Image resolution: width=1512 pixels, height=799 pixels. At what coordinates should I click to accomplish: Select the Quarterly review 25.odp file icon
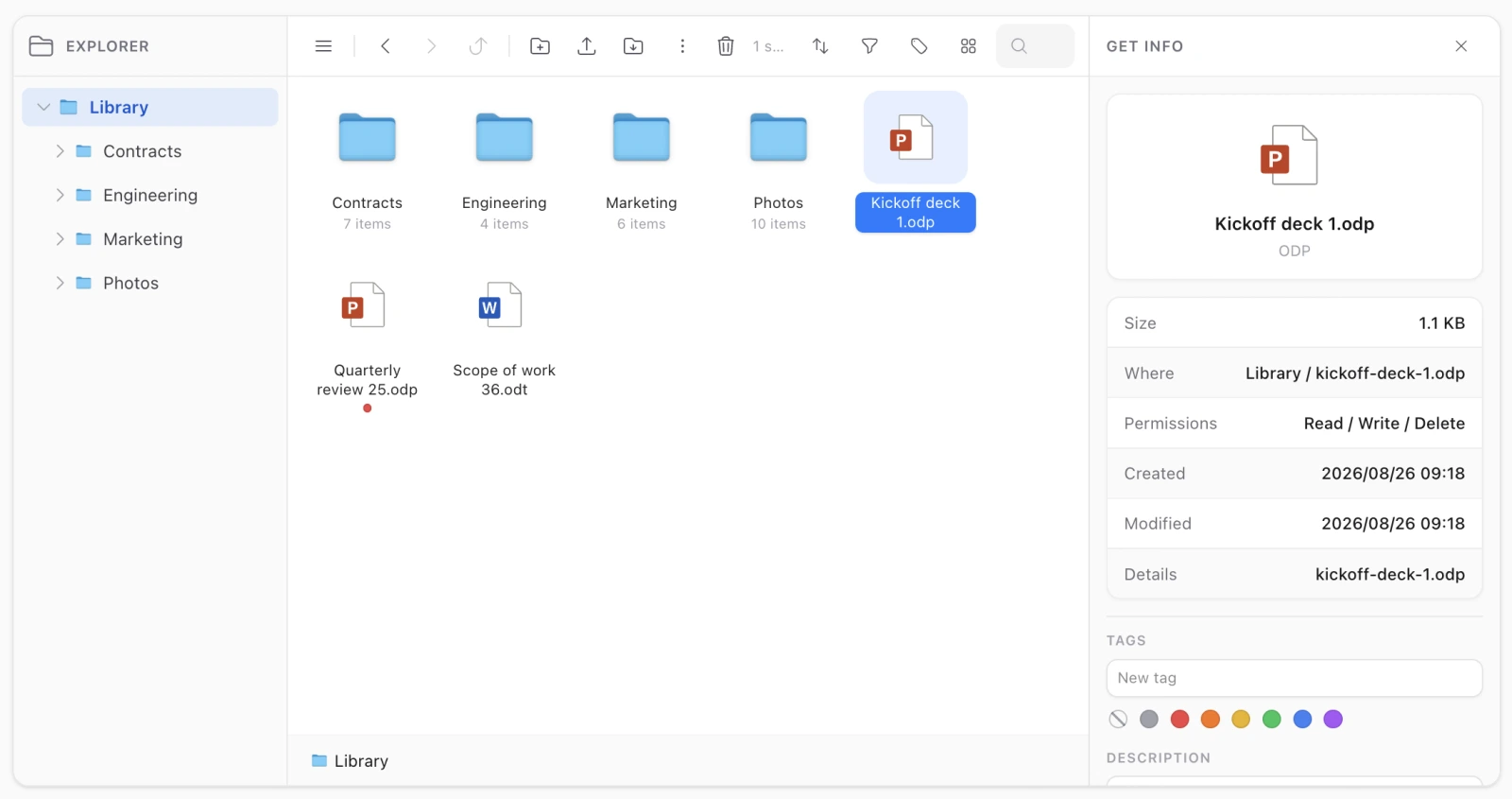tap(364, 305)
